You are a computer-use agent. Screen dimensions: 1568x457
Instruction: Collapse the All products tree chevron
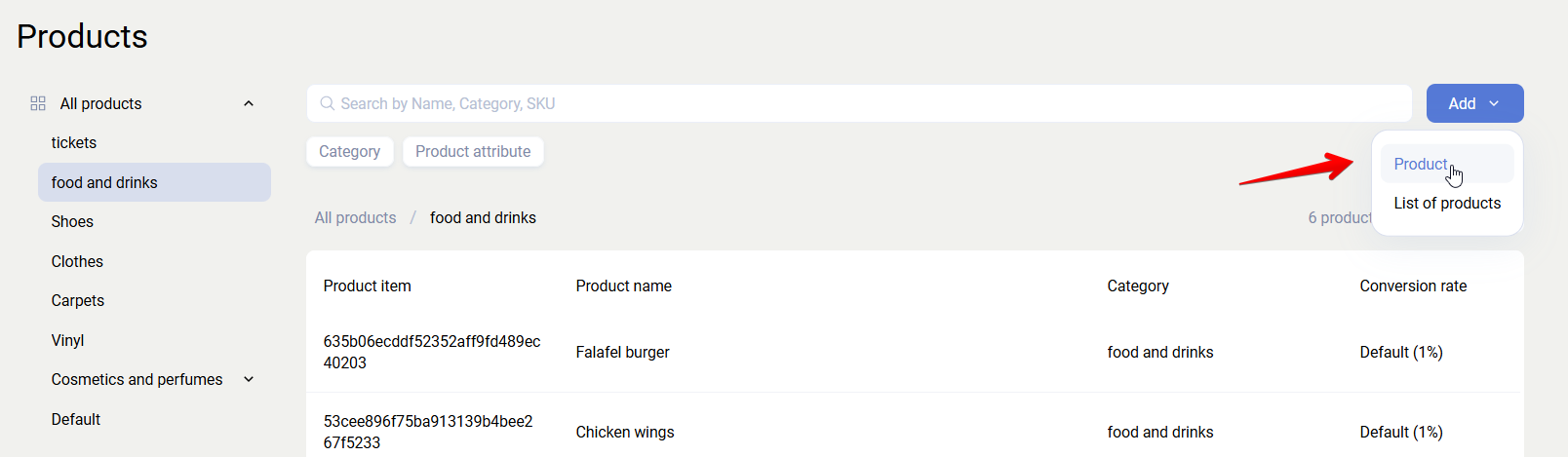point(249,103)
